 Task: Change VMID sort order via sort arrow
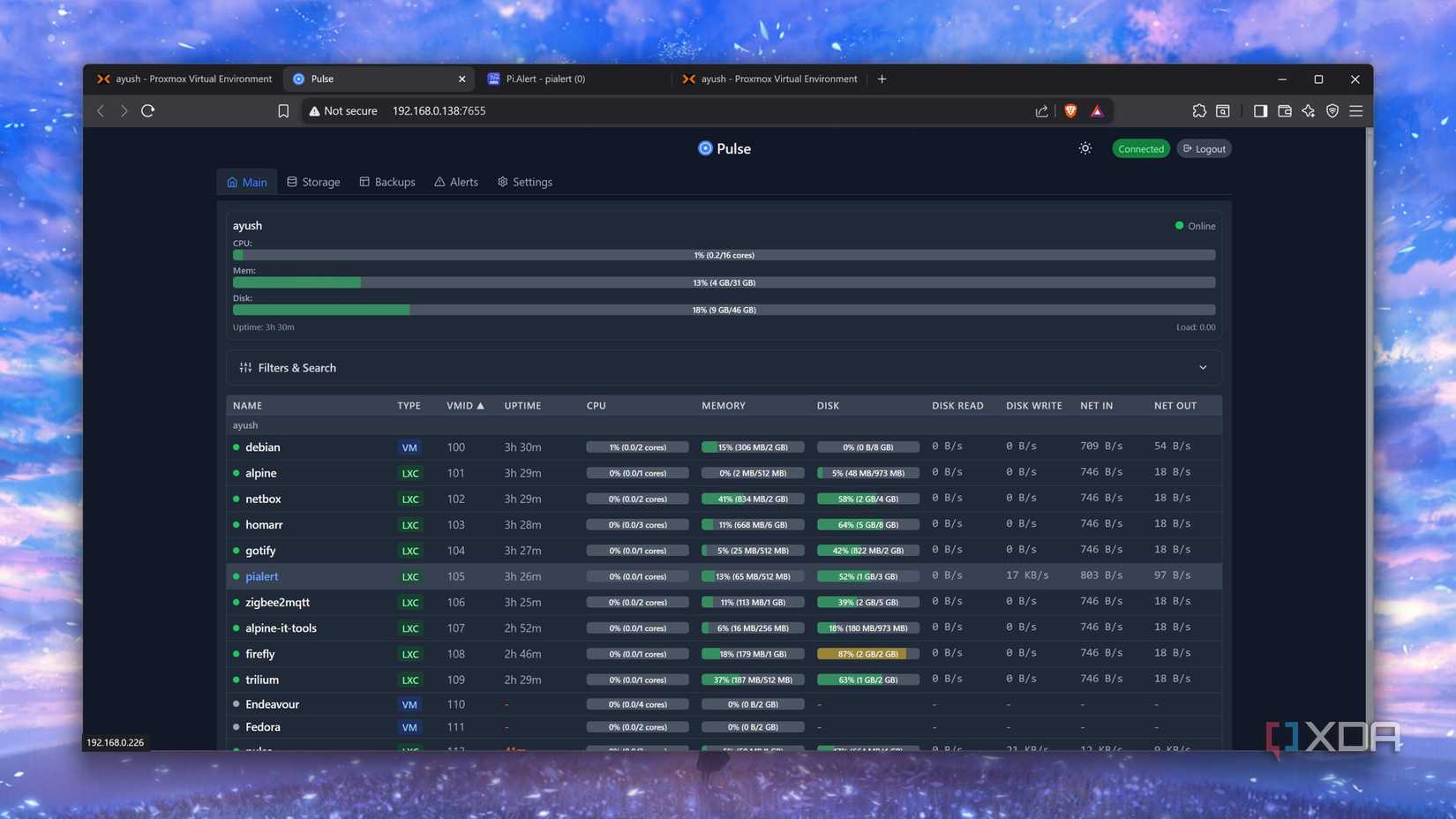[480, 405]
